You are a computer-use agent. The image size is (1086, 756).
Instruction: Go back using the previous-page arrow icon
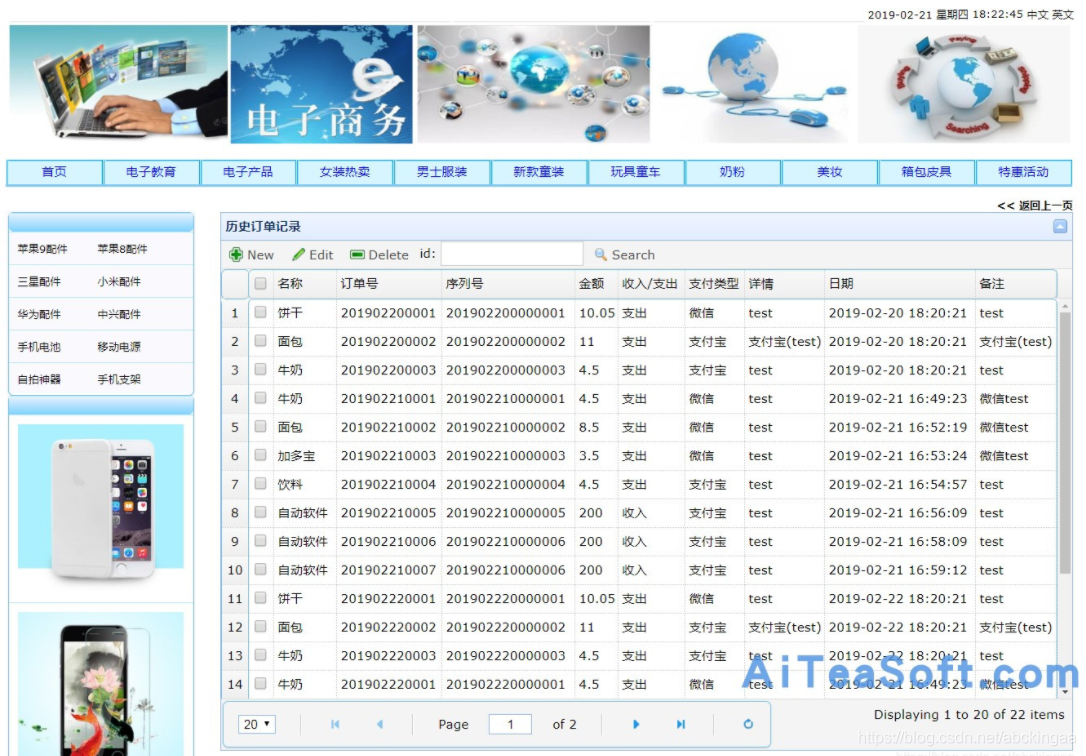pyautogui.click(x=378, y=723)
